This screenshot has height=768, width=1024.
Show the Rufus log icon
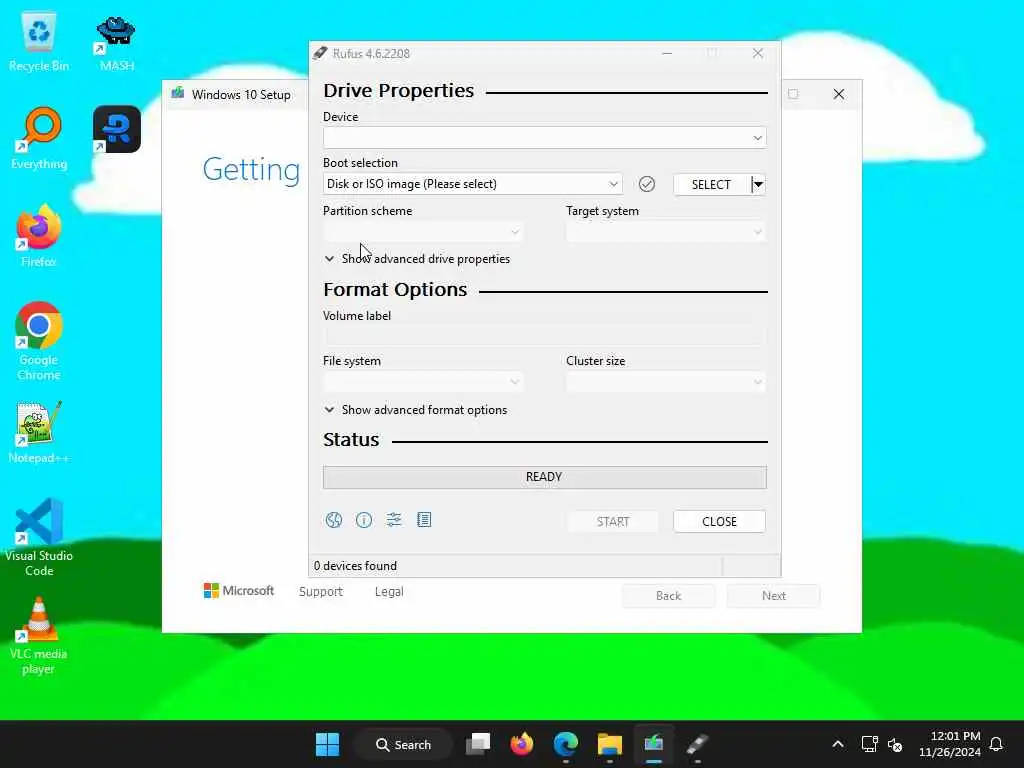click(x=424, y=520)
